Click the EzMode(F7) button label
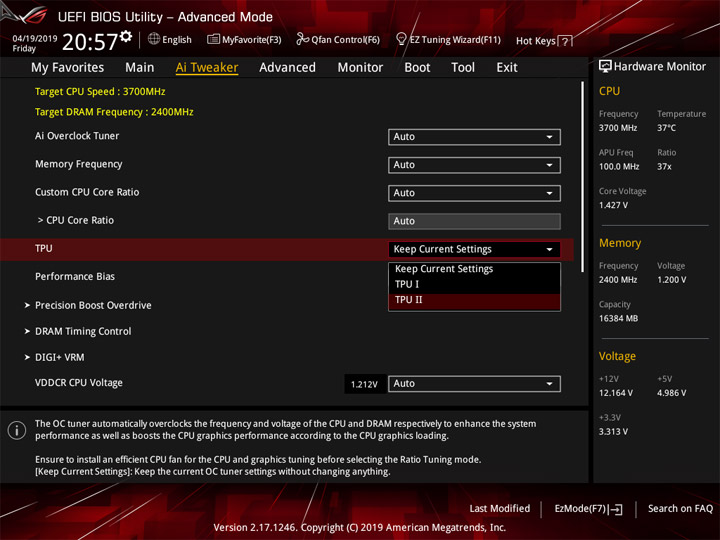The height and width of the screenshot is (540, 720). coord(580,508)
